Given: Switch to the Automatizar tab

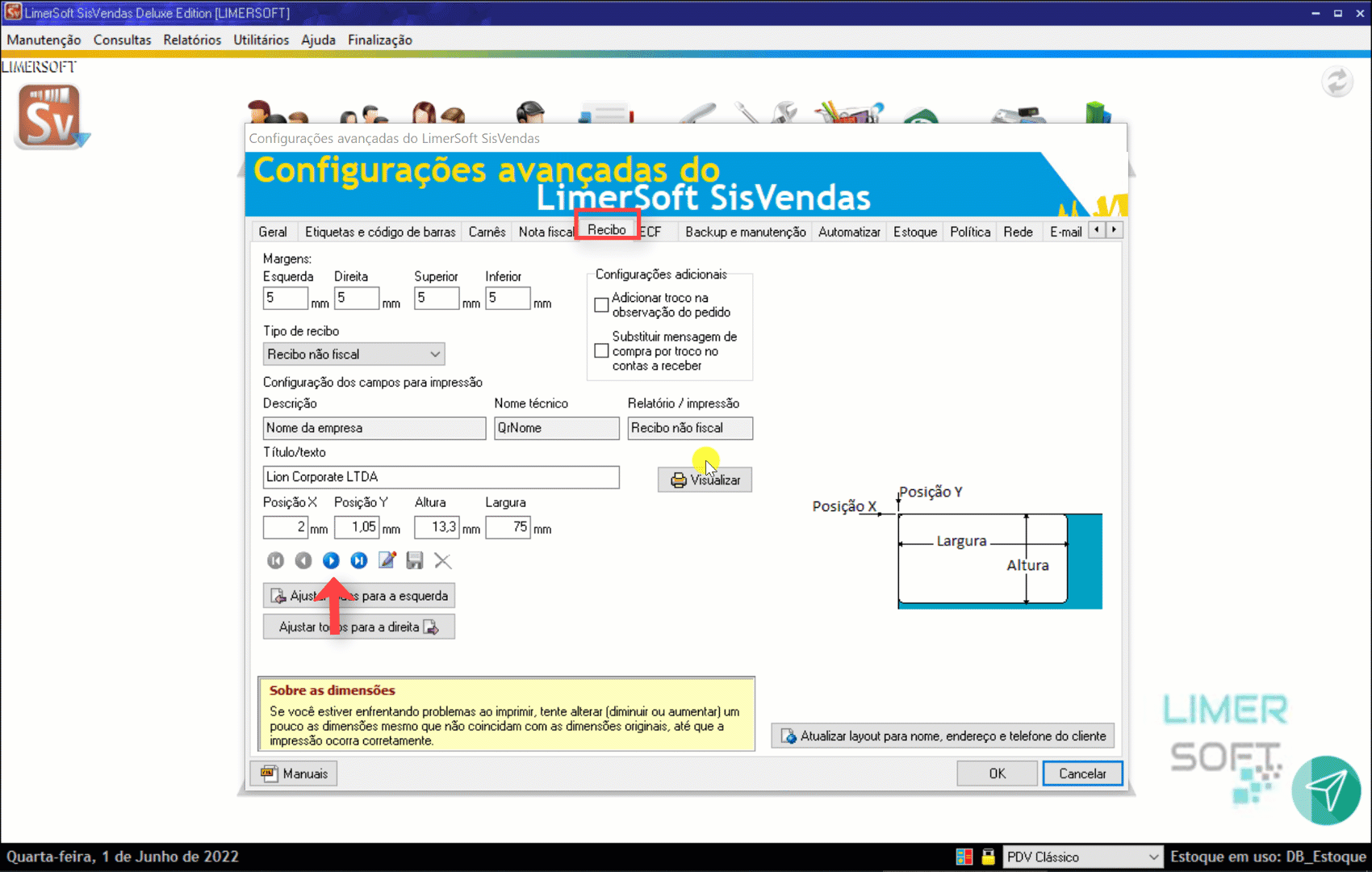Looking at the screenshot, I should tap(849, 232).
